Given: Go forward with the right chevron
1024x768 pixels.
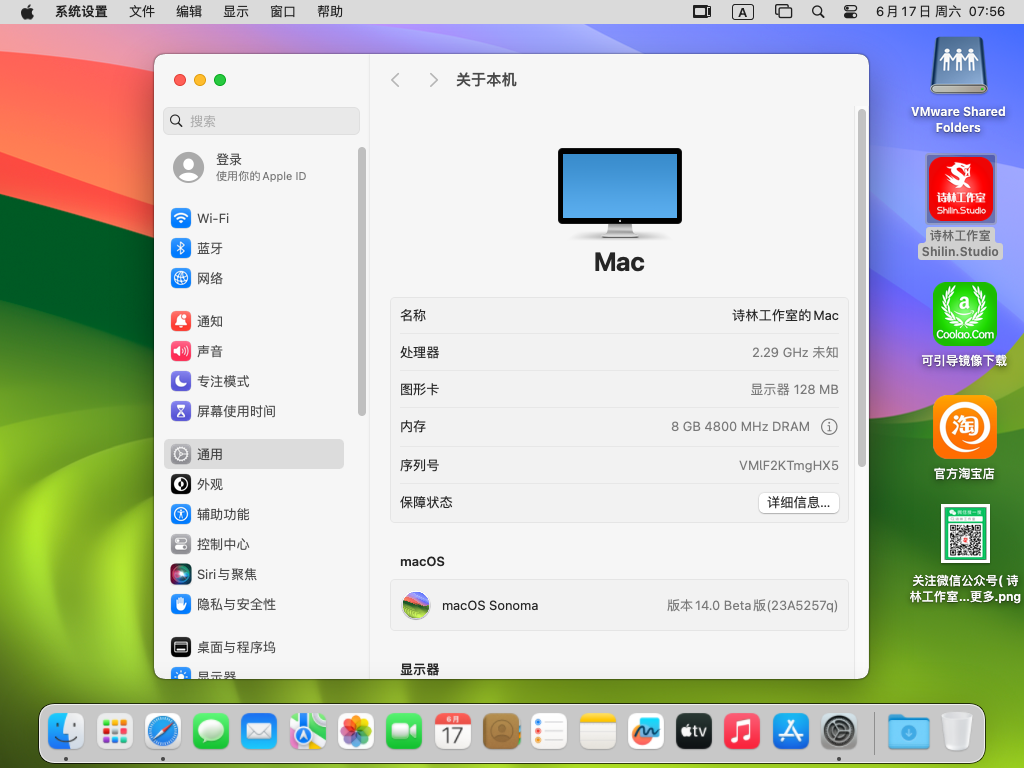Looking at the screenshot, I should (x=433, y=80).
